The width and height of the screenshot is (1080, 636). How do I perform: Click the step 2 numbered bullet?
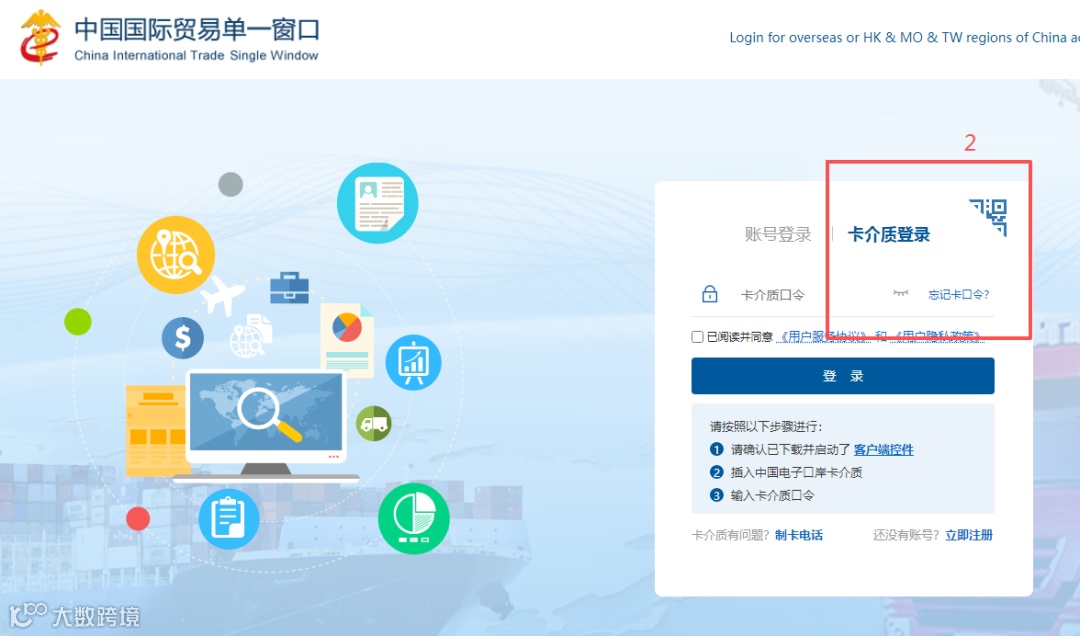(716, 473)
